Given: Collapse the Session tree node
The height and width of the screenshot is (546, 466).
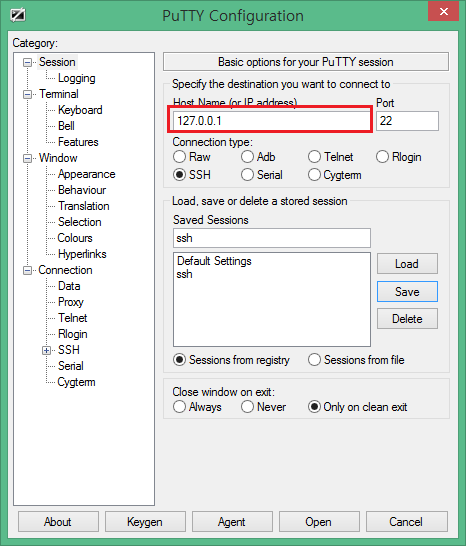Looking at the screenshot, I should (x=27, y=63).
